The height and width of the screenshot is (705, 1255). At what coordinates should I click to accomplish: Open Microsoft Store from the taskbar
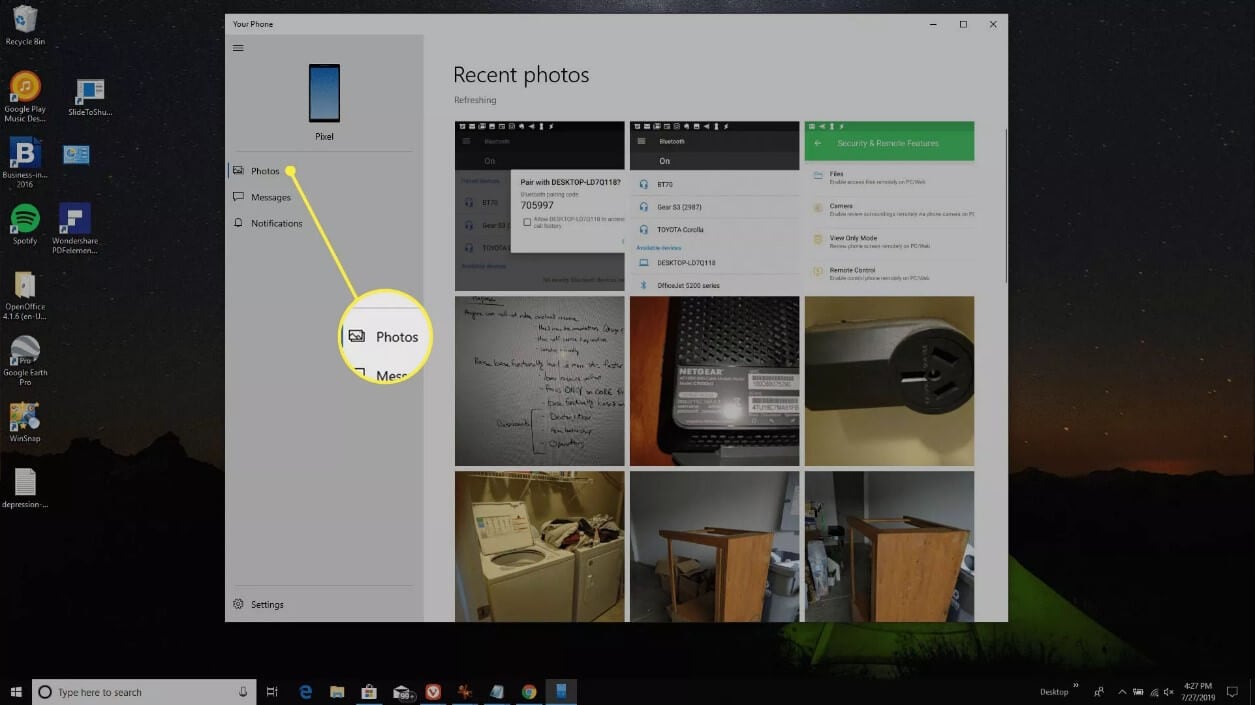click(369, 692)
